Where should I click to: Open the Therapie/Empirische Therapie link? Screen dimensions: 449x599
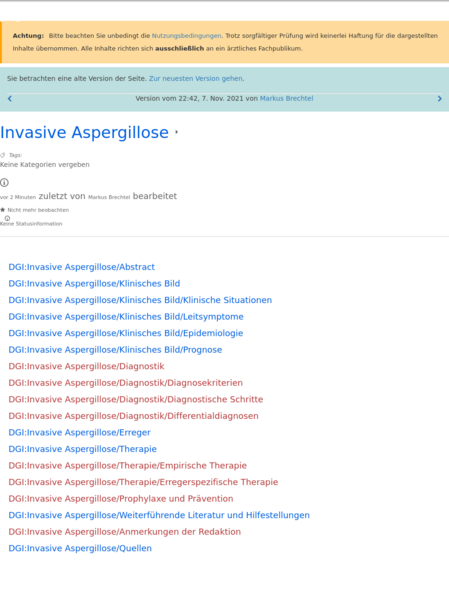click(x=128, y=465)
